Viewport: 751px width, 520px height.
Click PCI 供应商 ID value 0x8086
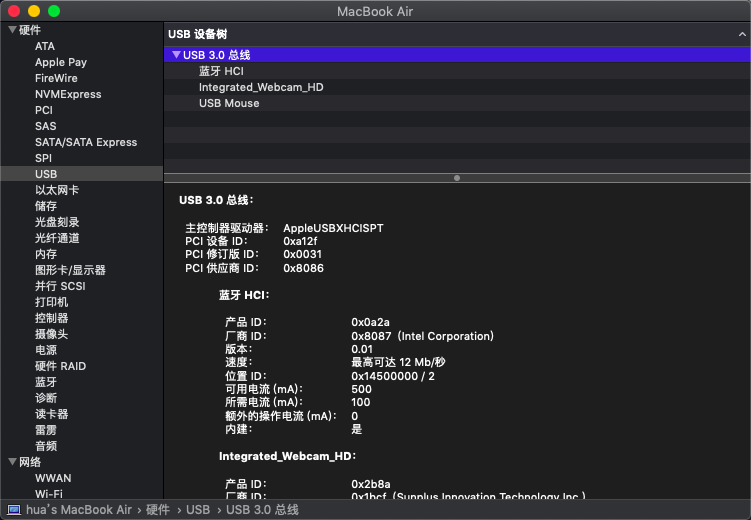pos(303,268)
